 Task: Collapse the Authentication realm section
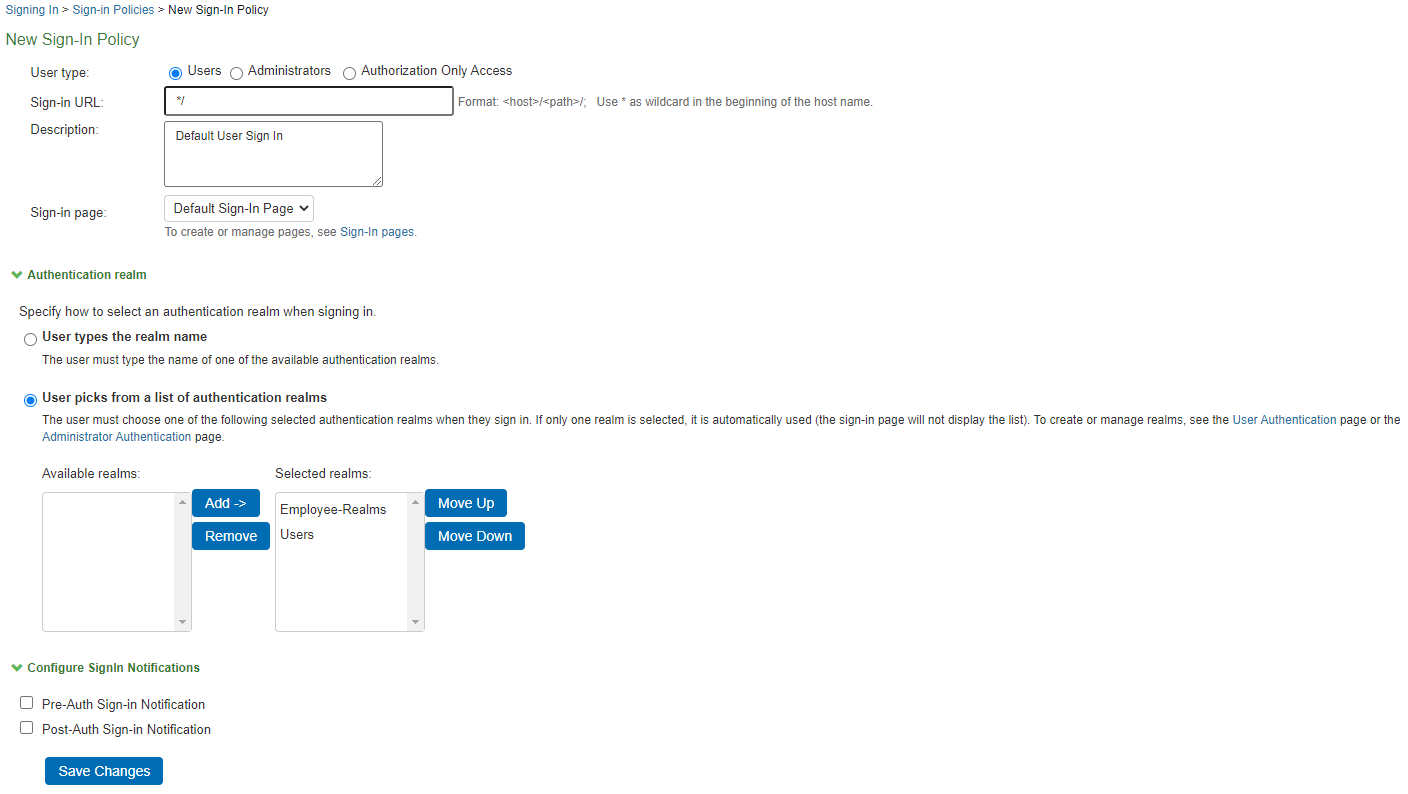click(x=16, y=274)
